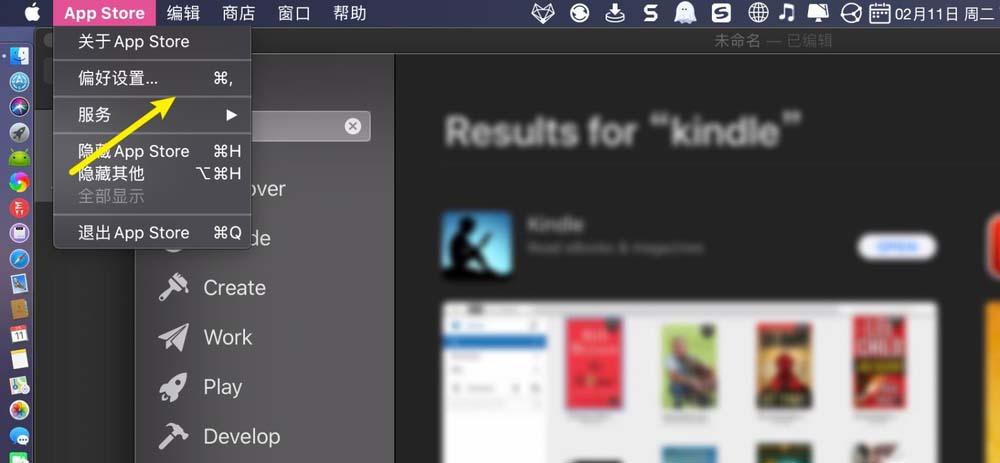The image size is (1000, 463).
Task: Select the Work paper plane icon
Action: (173, 337)
